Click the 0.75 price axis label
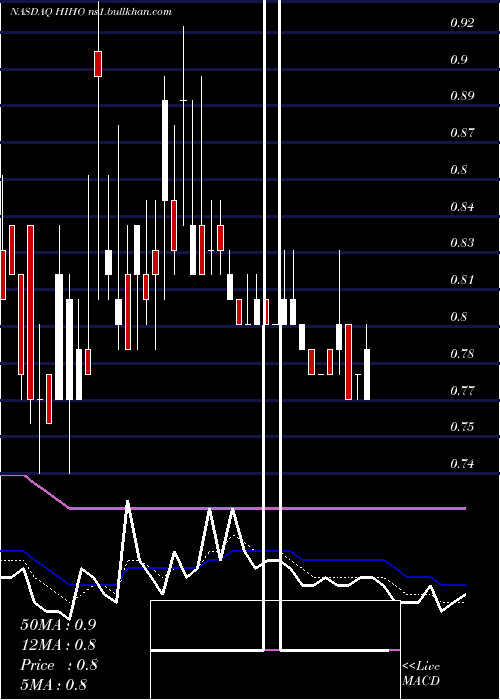This screenshot has height=700, width=500. pos(462,427)
